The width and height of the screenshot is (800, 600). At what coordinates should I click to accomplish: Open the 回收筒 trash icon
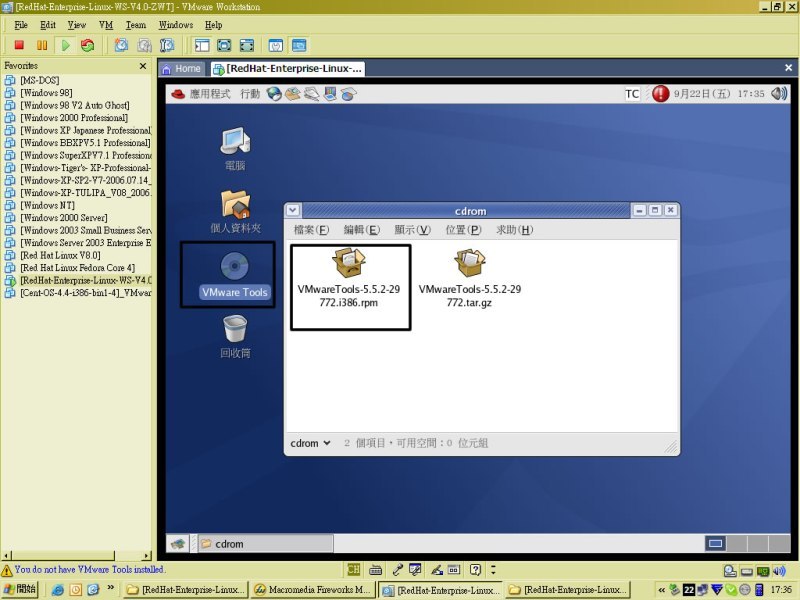click(x=235, y=337)
